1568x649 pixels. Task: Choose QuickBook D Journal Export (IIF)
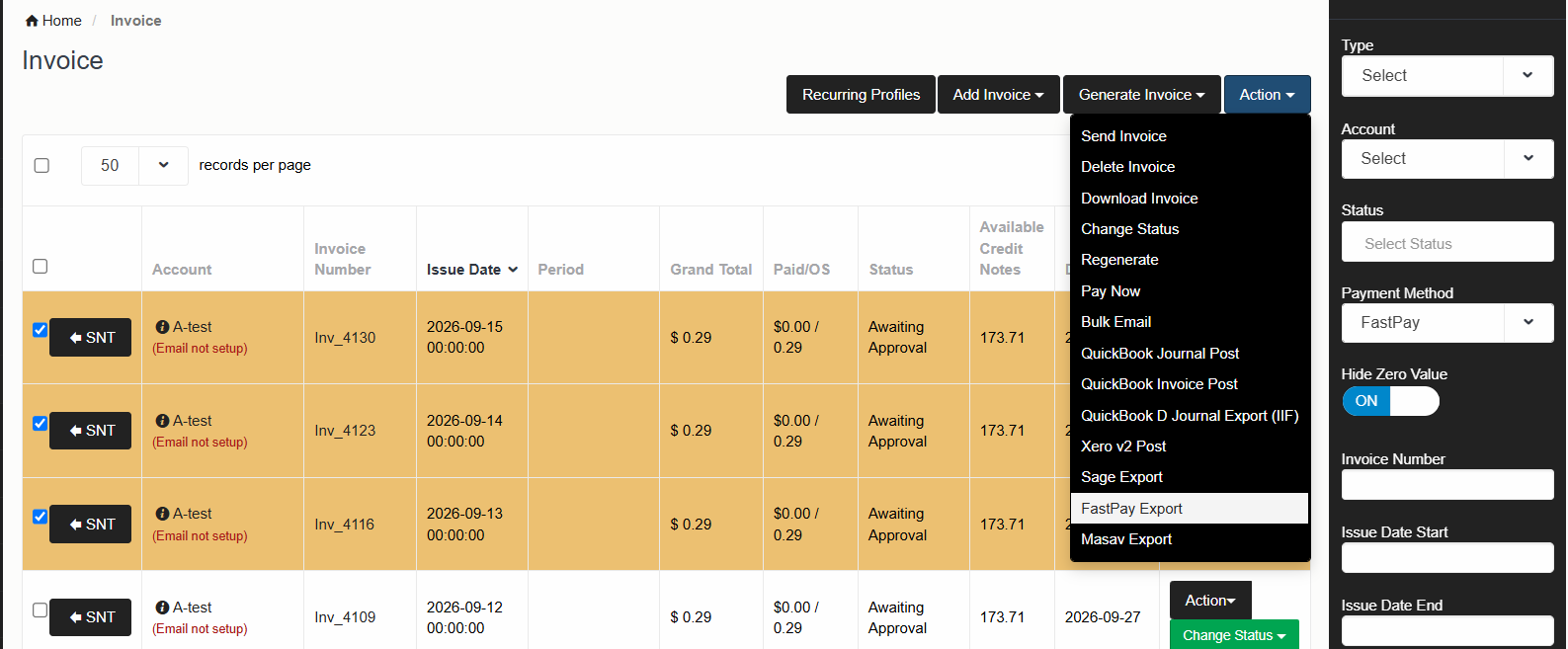(x=1190, y=416)
